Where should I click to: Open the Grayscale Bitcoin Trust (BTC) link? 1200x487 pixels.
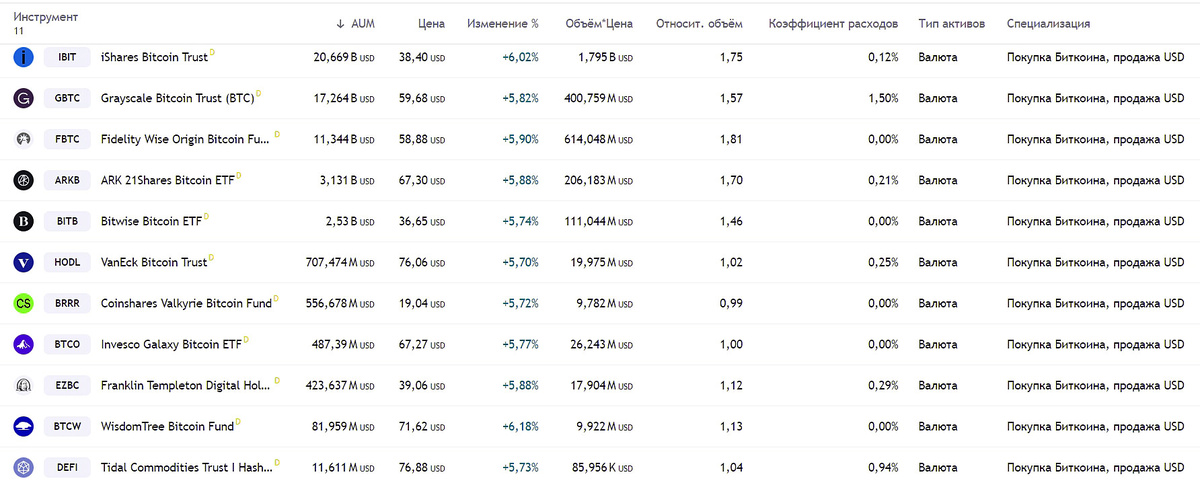(x=178, y=99)
